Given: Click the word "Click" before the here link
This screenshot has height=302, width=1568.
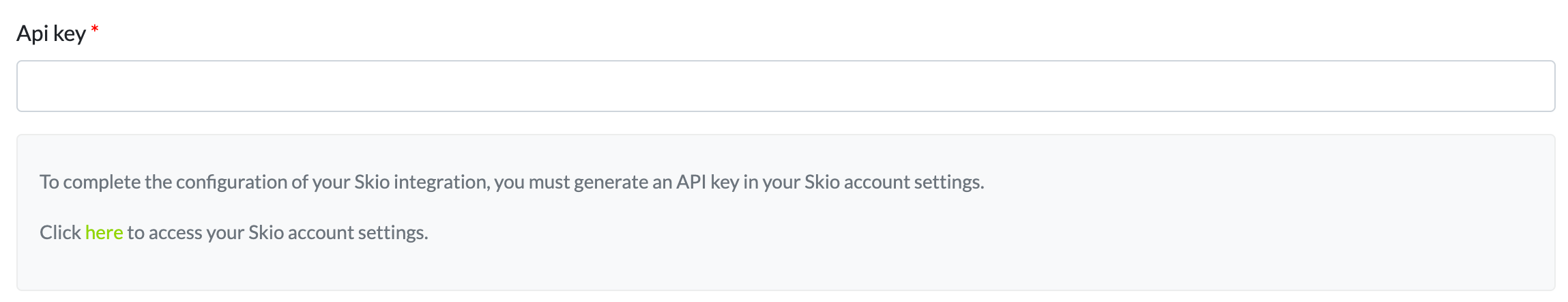Looking at the screenshot, I should (60, 233).
